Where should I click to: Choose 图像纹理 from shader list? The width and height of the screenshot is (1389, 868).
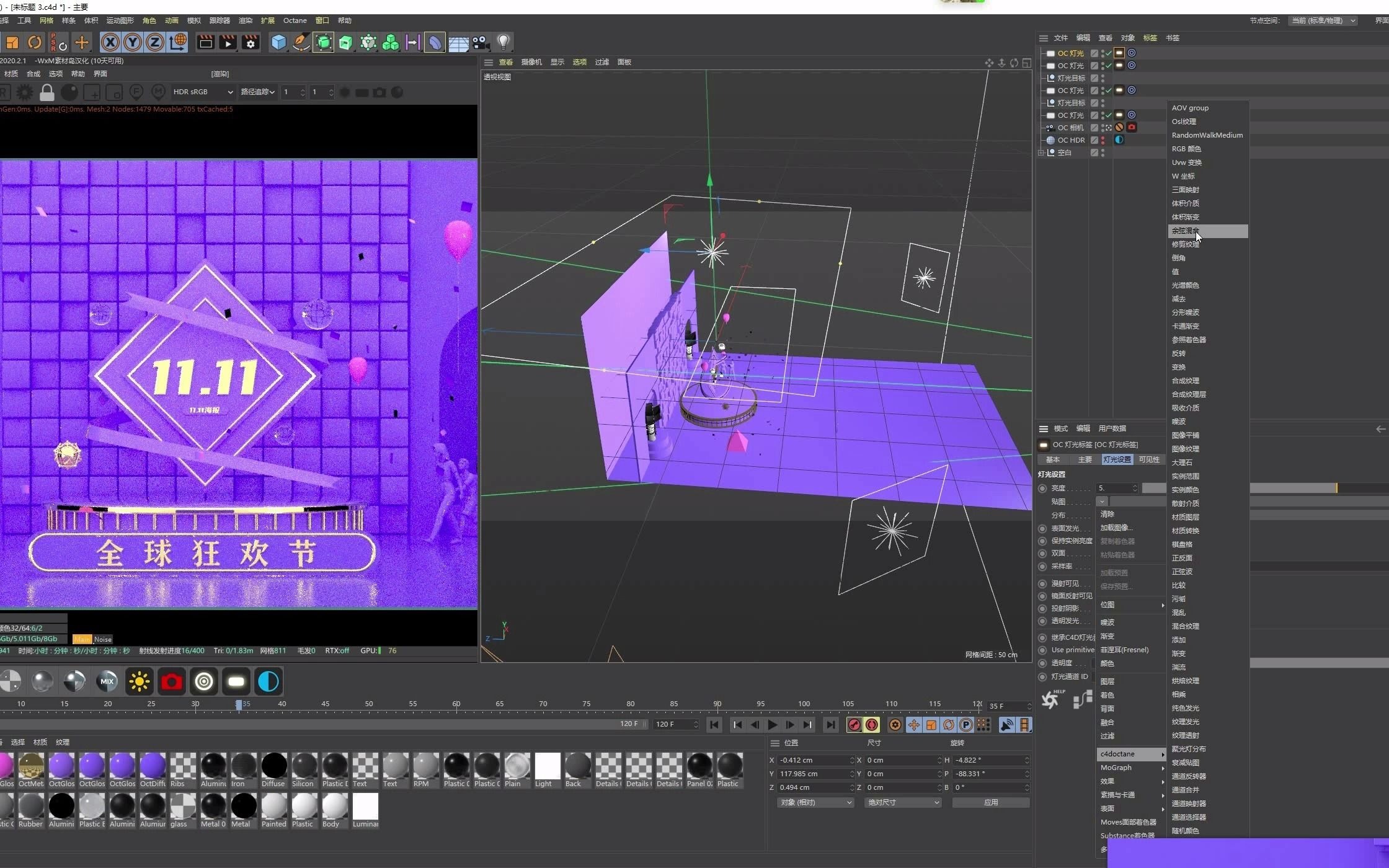[1207, 449]
